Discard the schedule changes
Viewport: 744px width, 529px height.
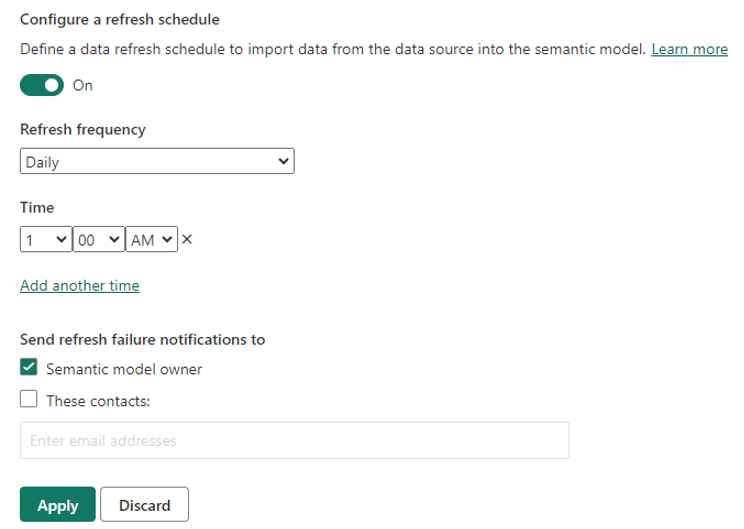(x=145, y=505)
